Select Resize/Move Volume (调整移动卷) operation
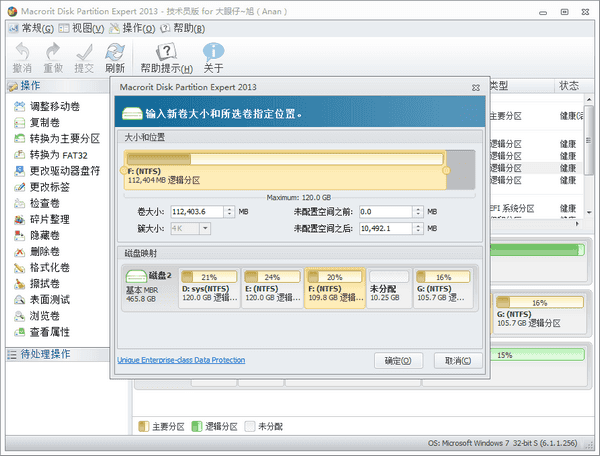The height and width of the screenshot is (456, 600). [47, 106]
